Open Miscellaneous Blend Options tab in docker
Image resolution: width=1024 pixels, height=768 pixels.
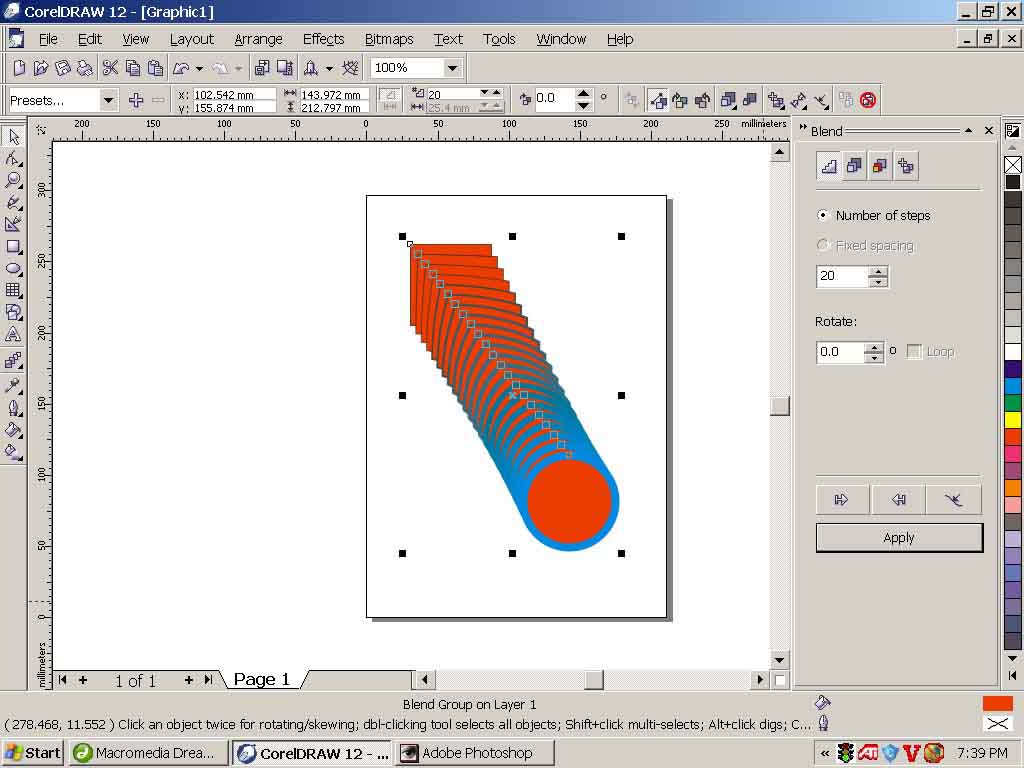(x=905, y=167)
